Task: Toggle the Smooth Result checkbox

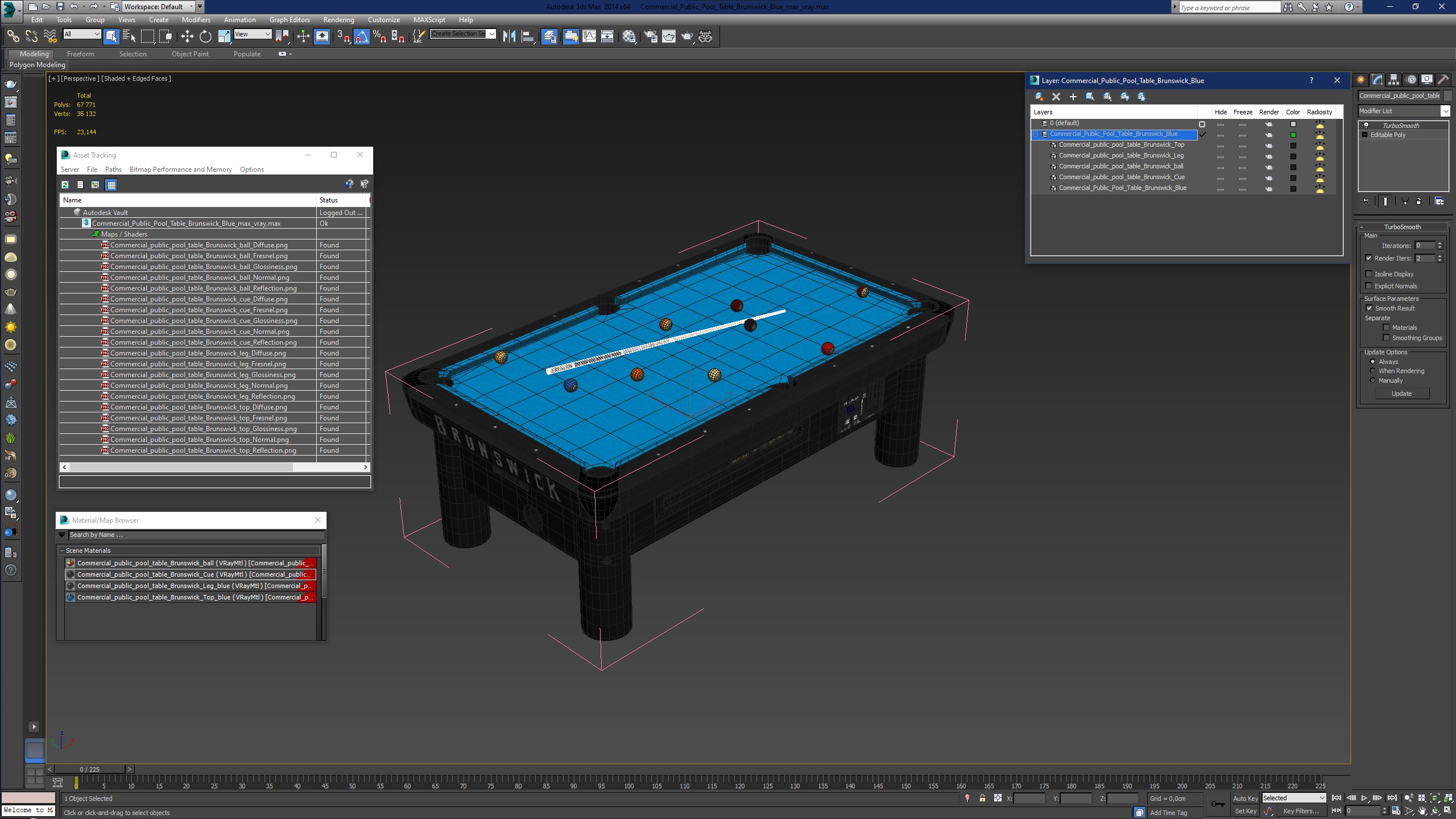Action: coord(1369,308)
